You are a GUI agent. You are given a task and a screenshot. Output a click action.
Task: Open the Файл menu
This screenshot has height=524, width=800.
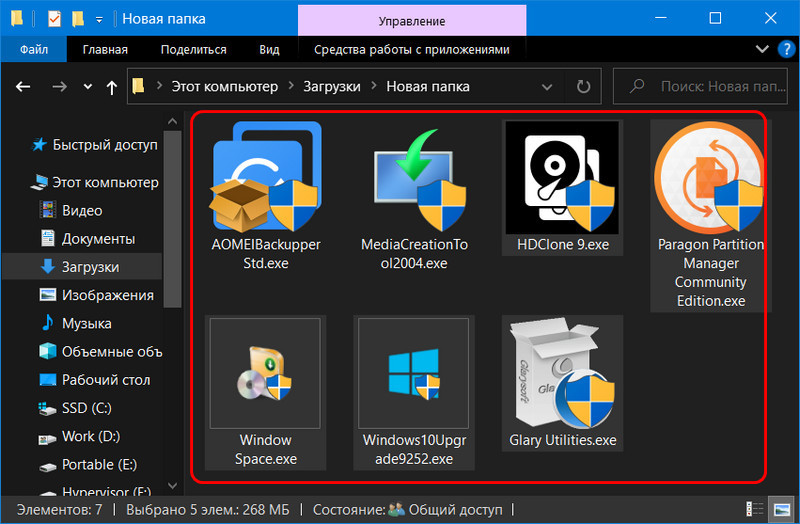point(34,49)
